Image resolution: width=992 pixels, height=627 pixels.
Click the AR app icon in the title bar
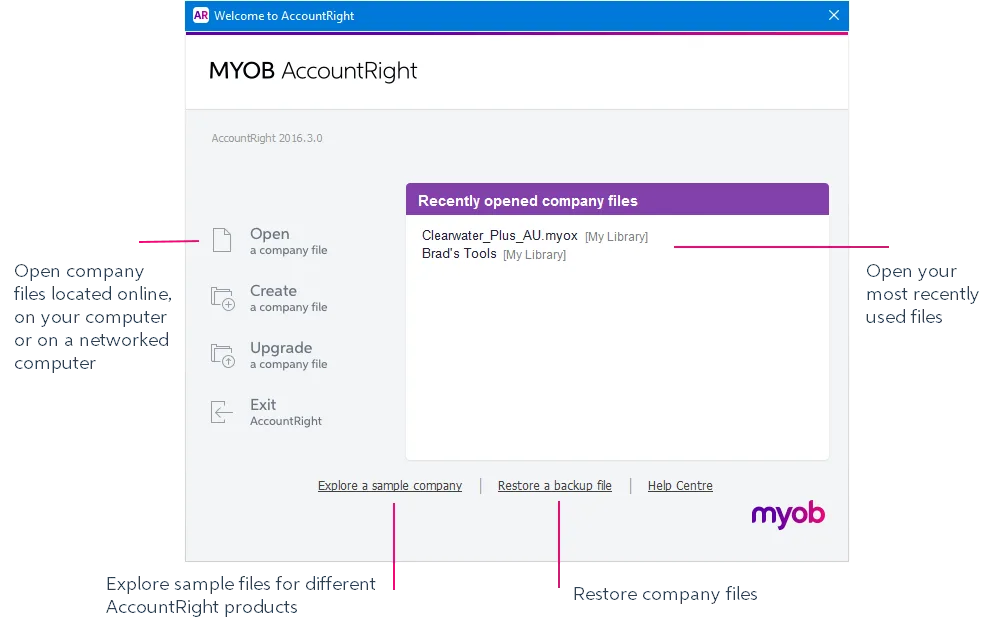coord(201,15)
